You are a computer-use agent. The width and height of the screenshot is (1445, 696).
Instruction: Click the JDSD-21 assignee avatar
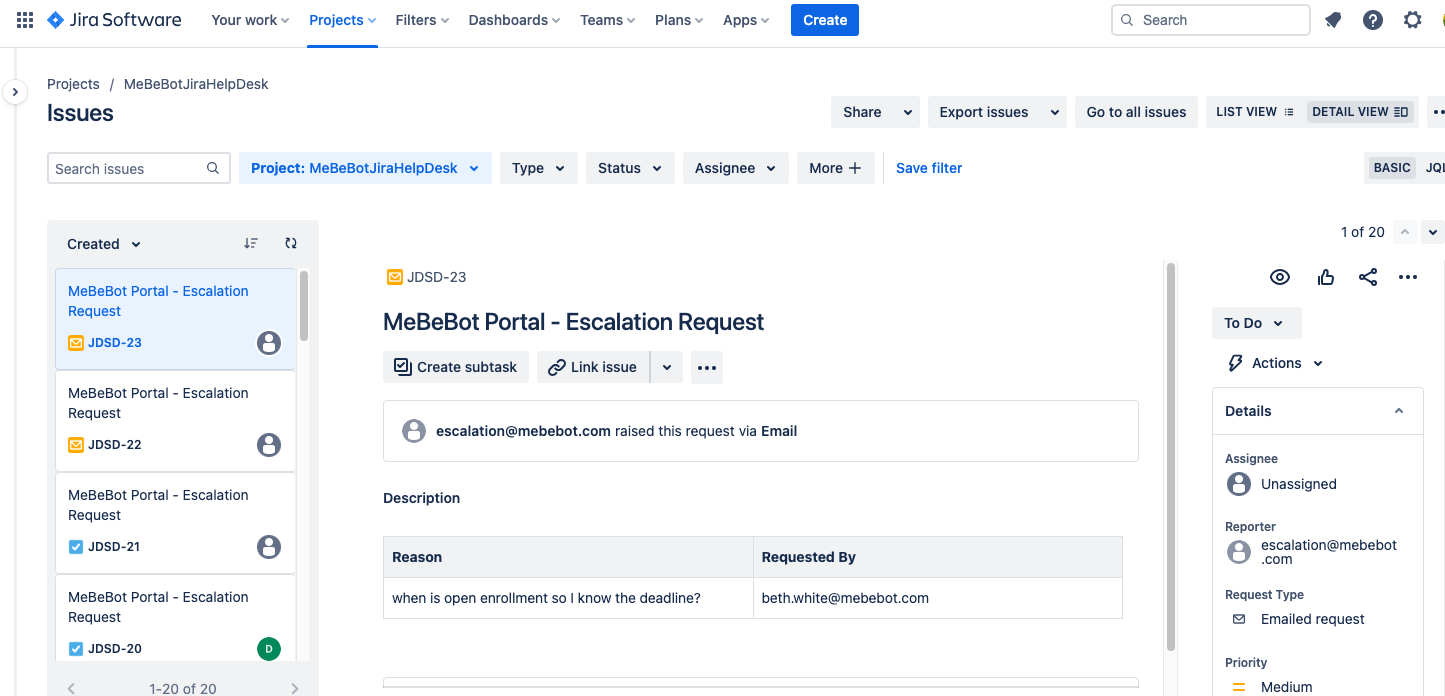269,547
